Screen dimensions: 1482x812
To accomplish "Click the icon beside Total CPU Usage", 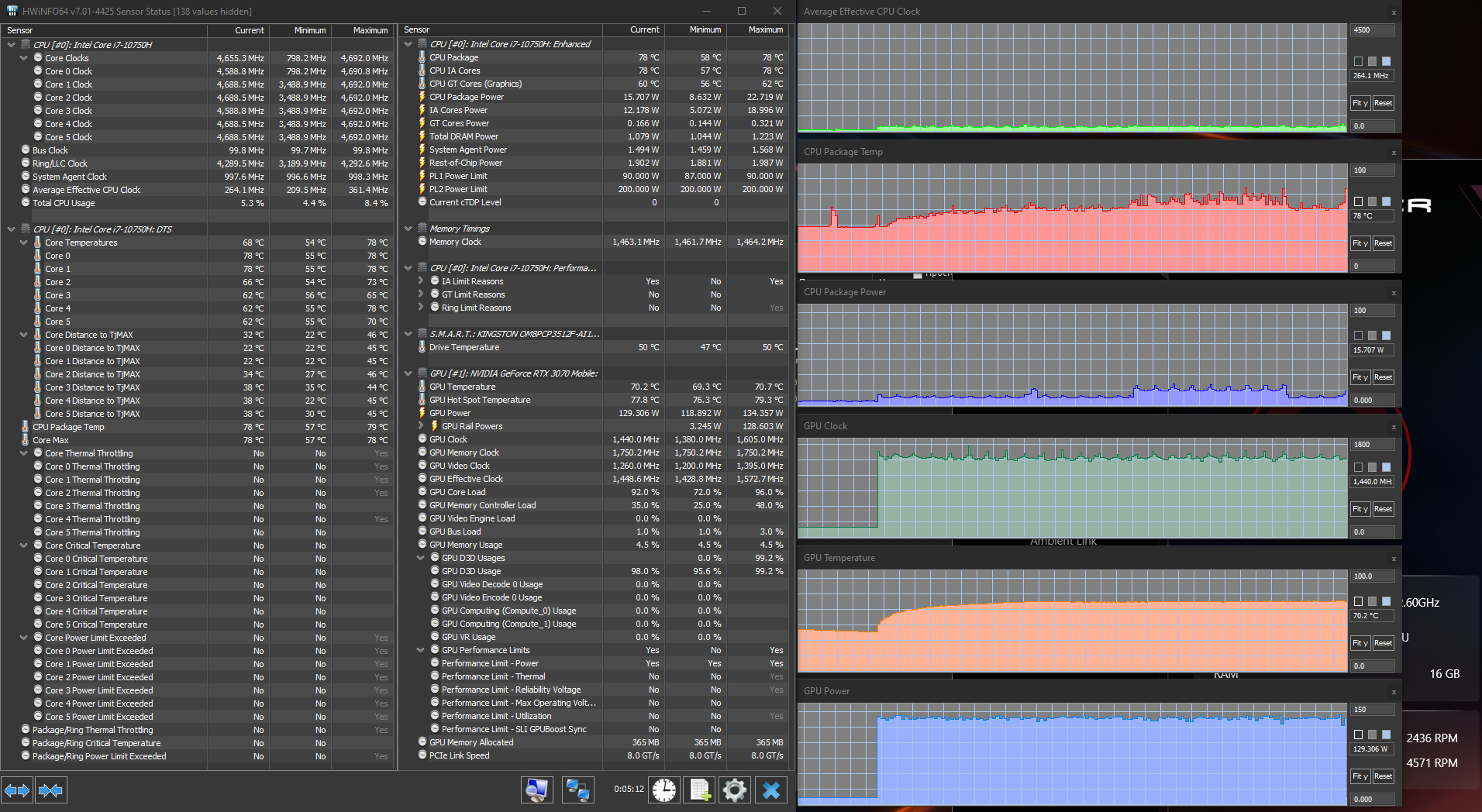I will click(x=26, y=203).
